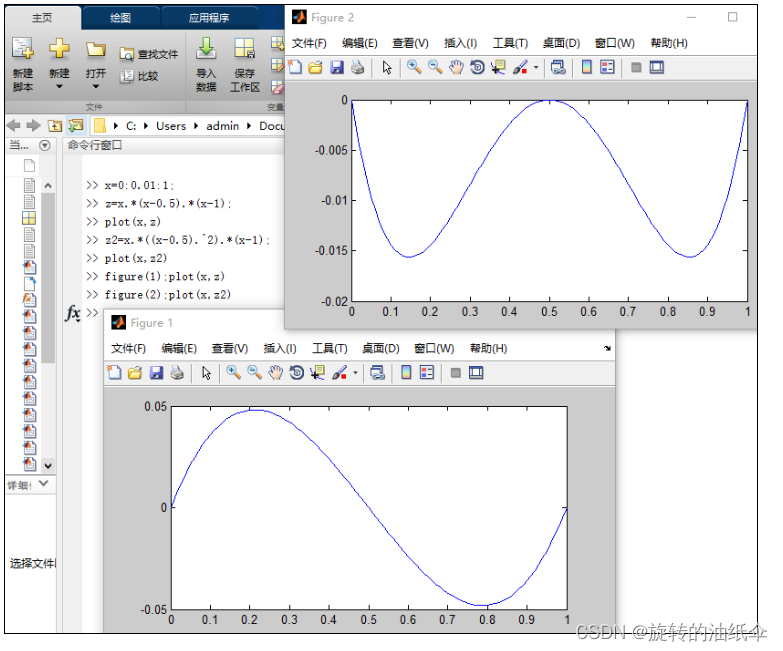Open Figure 2 帮助(H) menu
Image resolution: width=783 pixels, height=651 pixels.
pyautogui.click(x=669, y=43)
